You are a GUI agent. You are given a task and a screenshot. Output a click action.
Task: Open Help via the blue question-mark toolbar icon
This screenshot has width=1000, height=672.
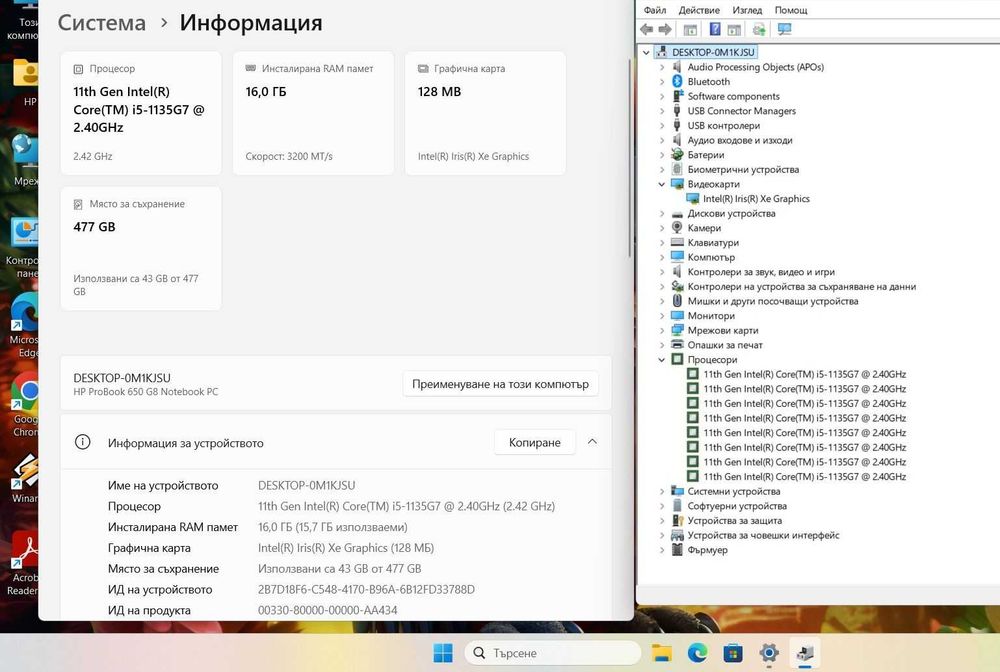tap(715, 29)
